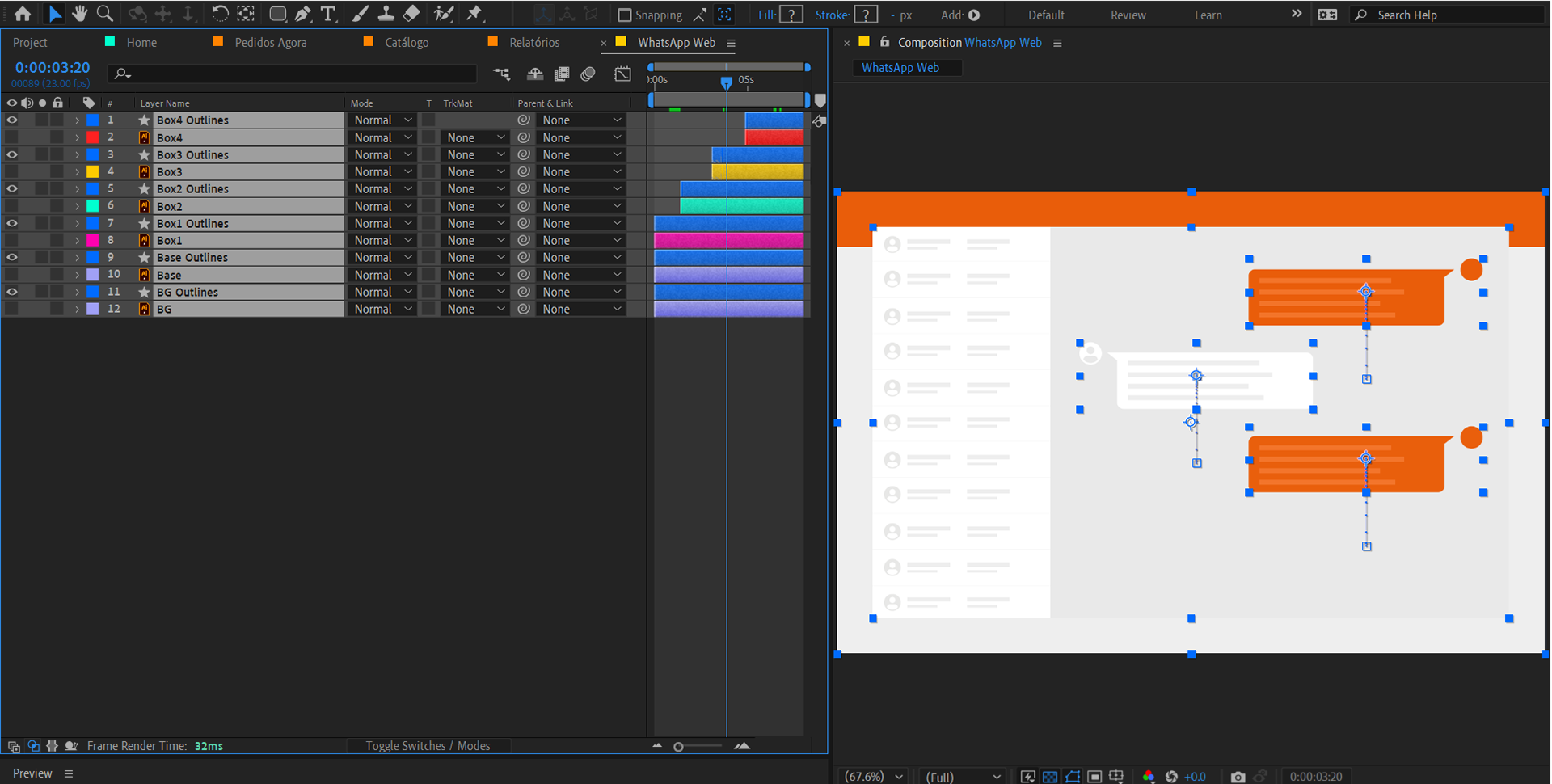Viewport: 1552px width, 784px height.
Task: Select the Zoom magnifier tool
Action: pos(105,14)
